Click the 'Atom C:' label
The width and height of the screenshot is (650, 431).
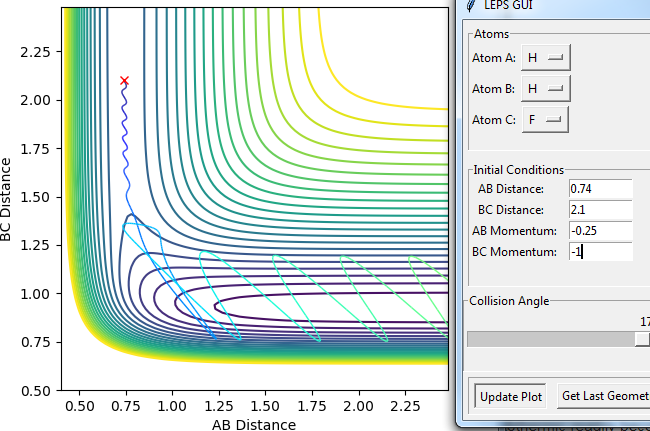(494, 120)
